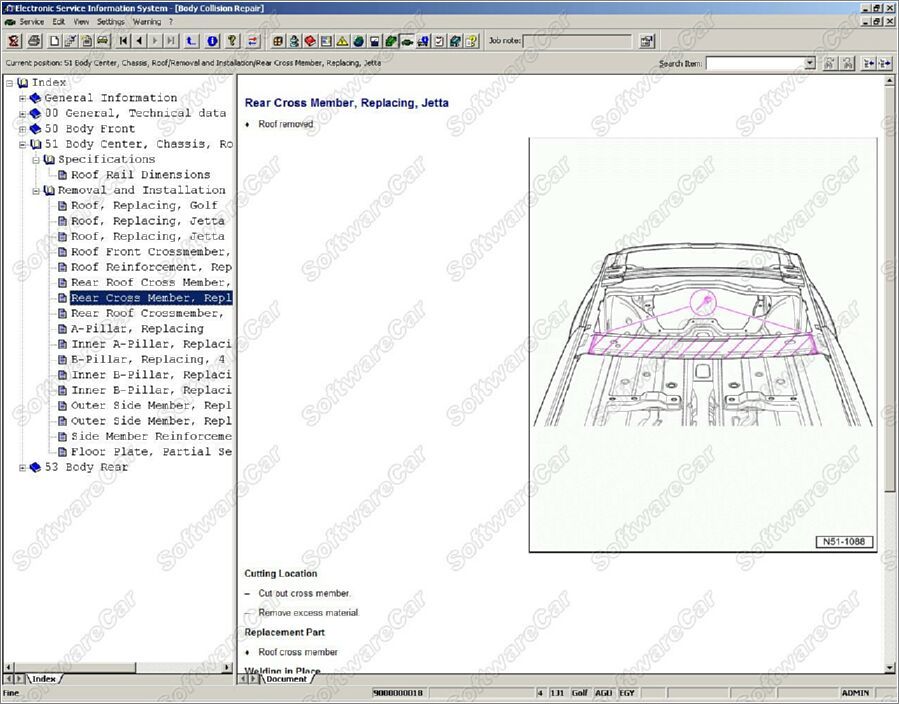899x704 pixels.
Task: Jump to first page with the skip-back arrow
Action: tap(124, 41)
